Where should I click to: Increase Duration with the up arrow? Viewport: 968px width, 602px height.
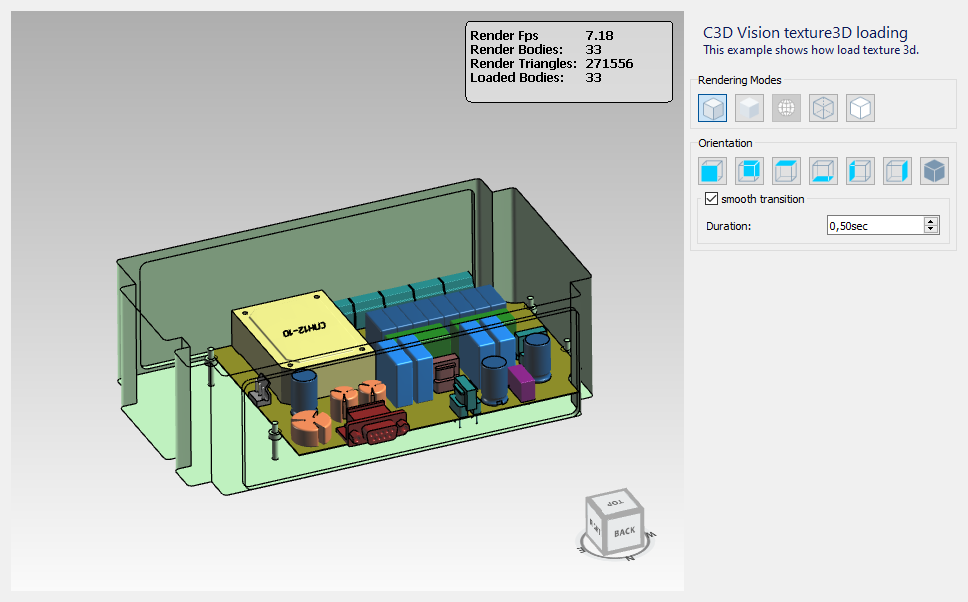click(x=931, y=221)
